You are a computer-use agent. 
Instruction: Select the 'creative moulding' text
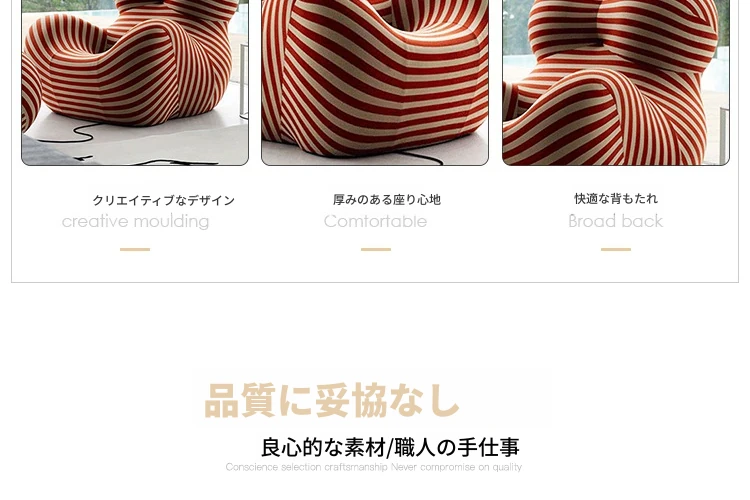135,222
